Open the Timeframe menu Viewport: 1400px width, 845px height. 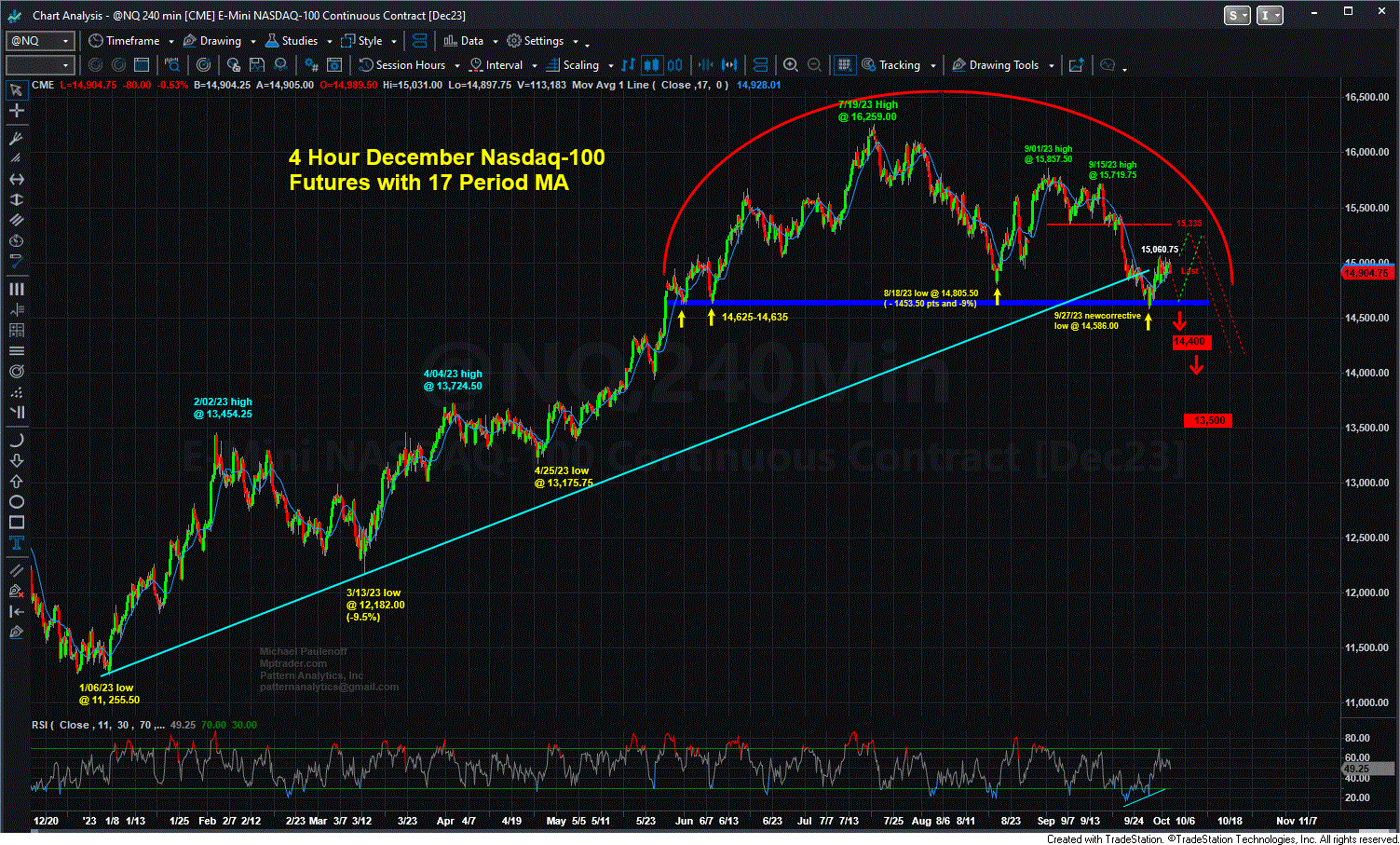click(124, 41)
